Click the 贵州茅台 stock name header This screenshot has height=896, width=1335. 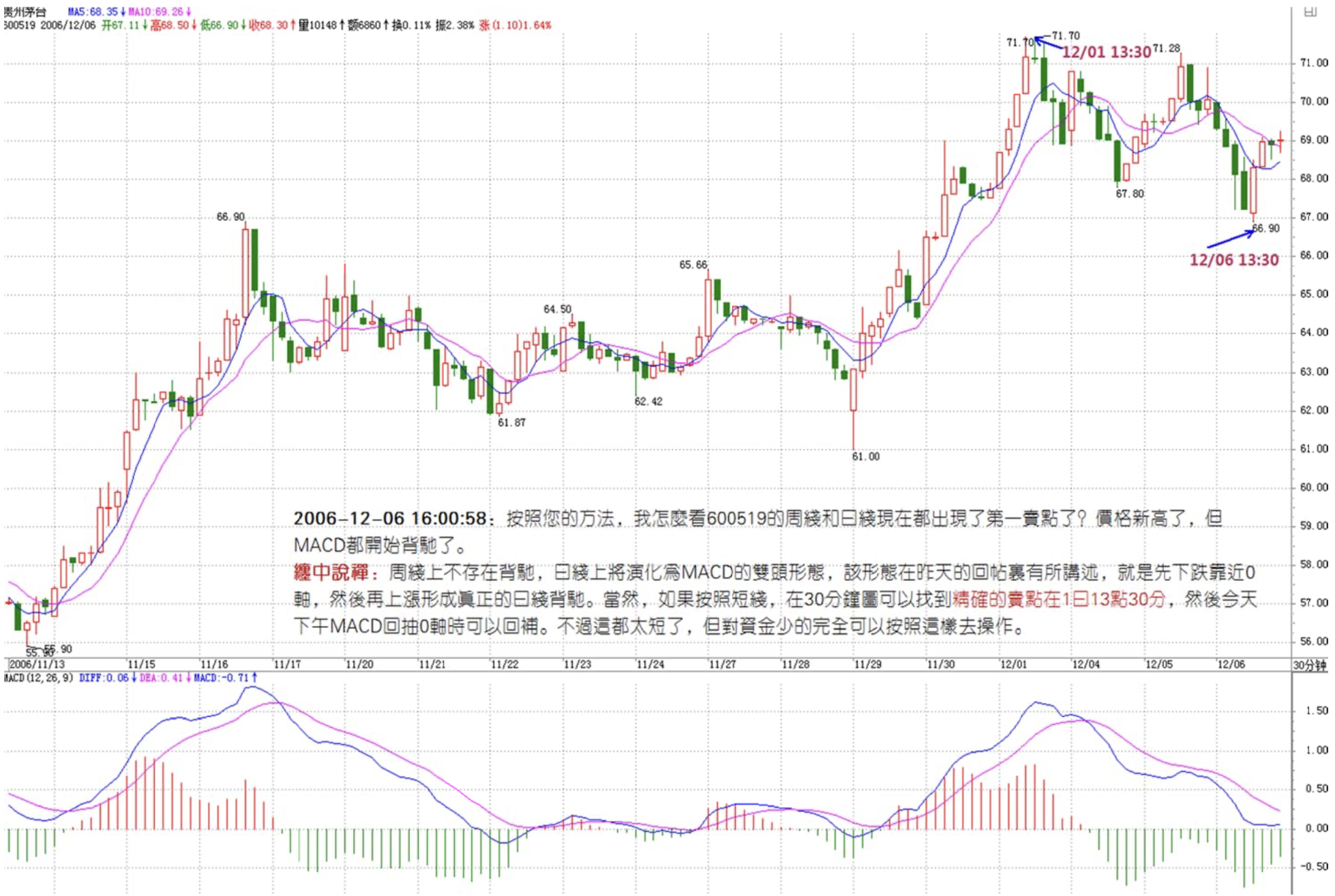tap(25, 12)
